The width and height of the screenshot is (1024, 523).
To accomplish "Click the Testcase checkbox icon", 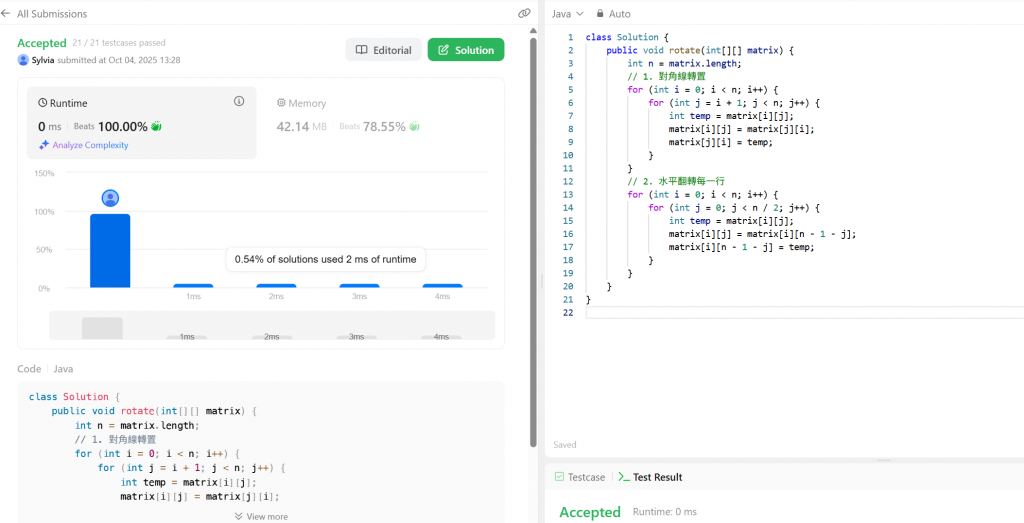I will [x=559, y=477].
